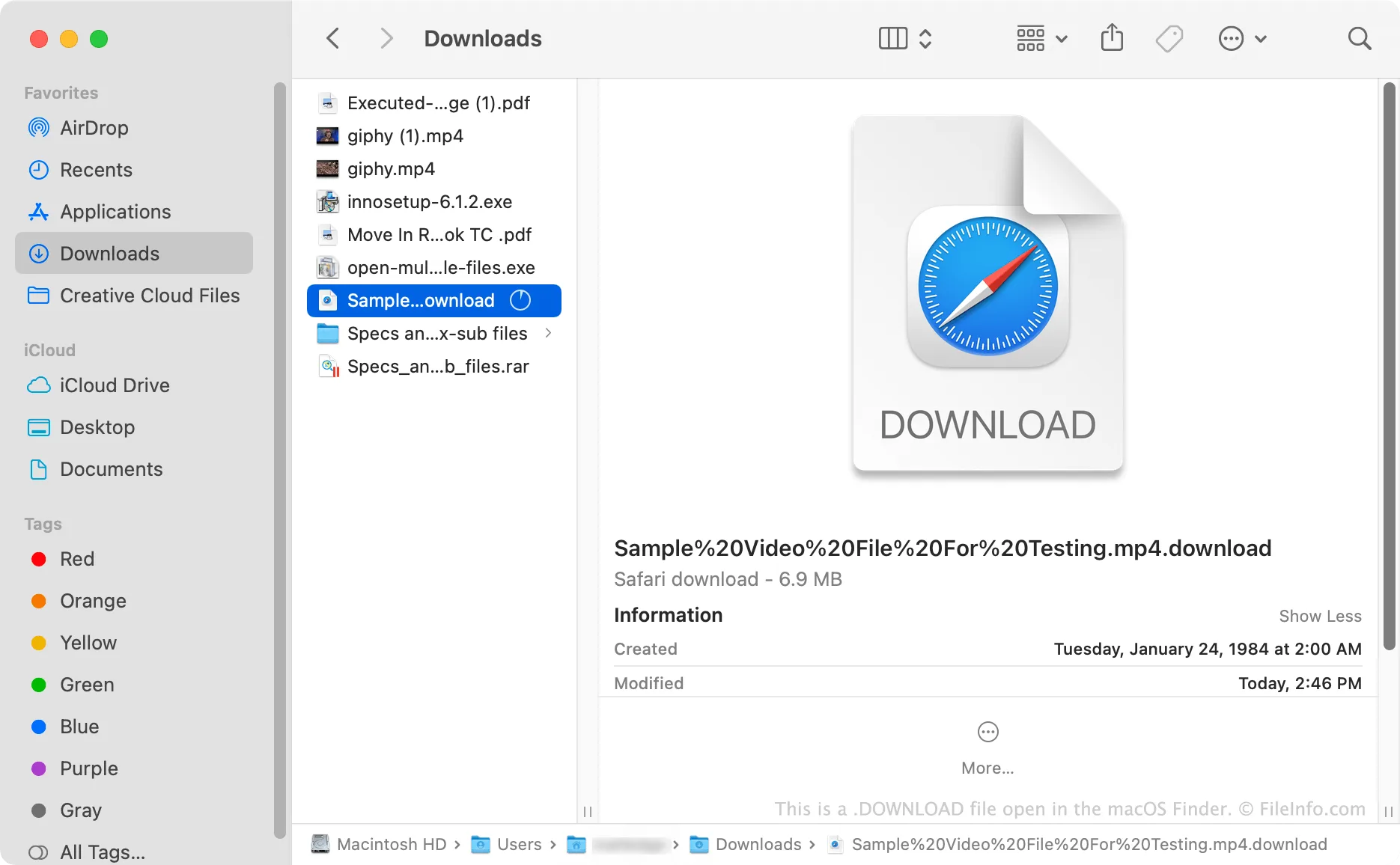Click the Safari download - 6.9 MB subtitle
Image resolution: width=1400 pixels, height=865 pixels.
728,579
